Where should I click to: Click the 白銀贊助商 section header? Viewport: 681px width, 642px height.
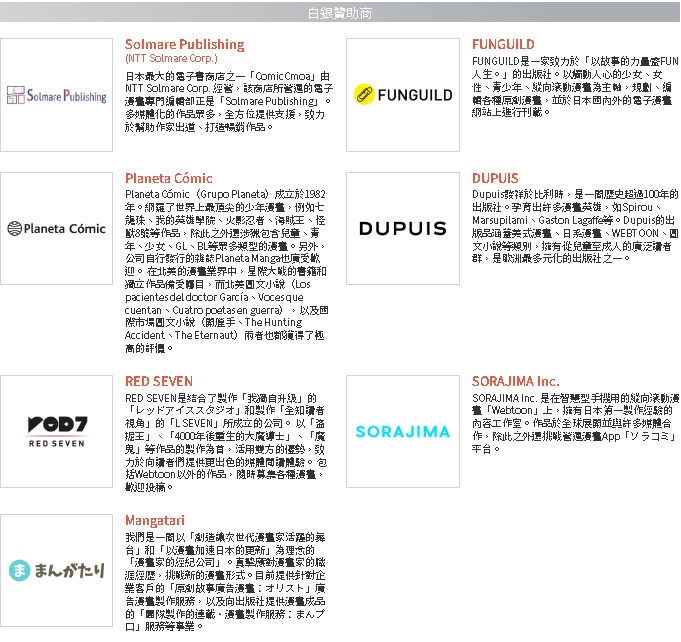click(x=340, y=13)
